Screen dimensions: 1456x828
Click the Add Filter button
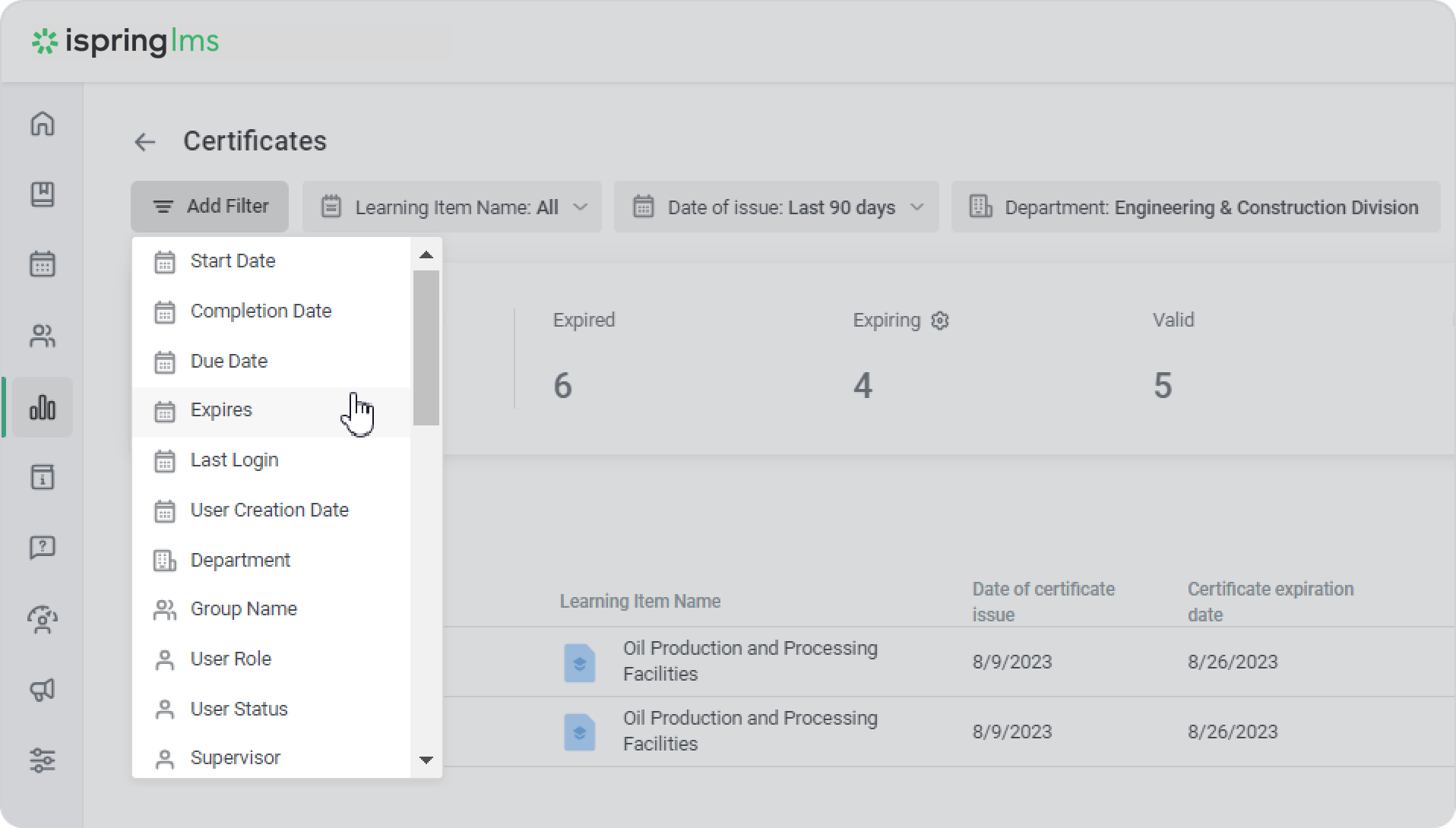pyautogui.click(x=210, y=207)
